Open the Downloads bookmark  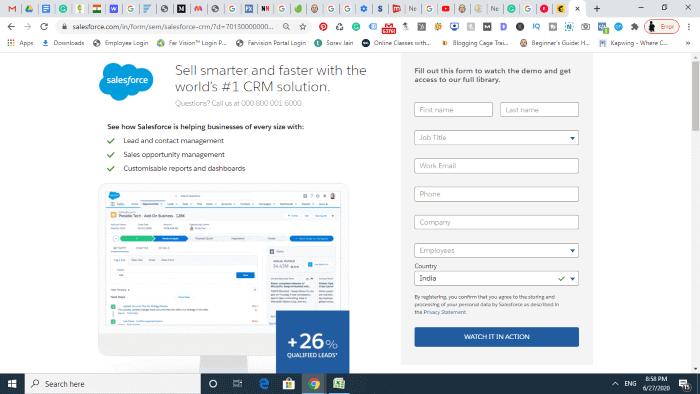[x=63, y=43]
